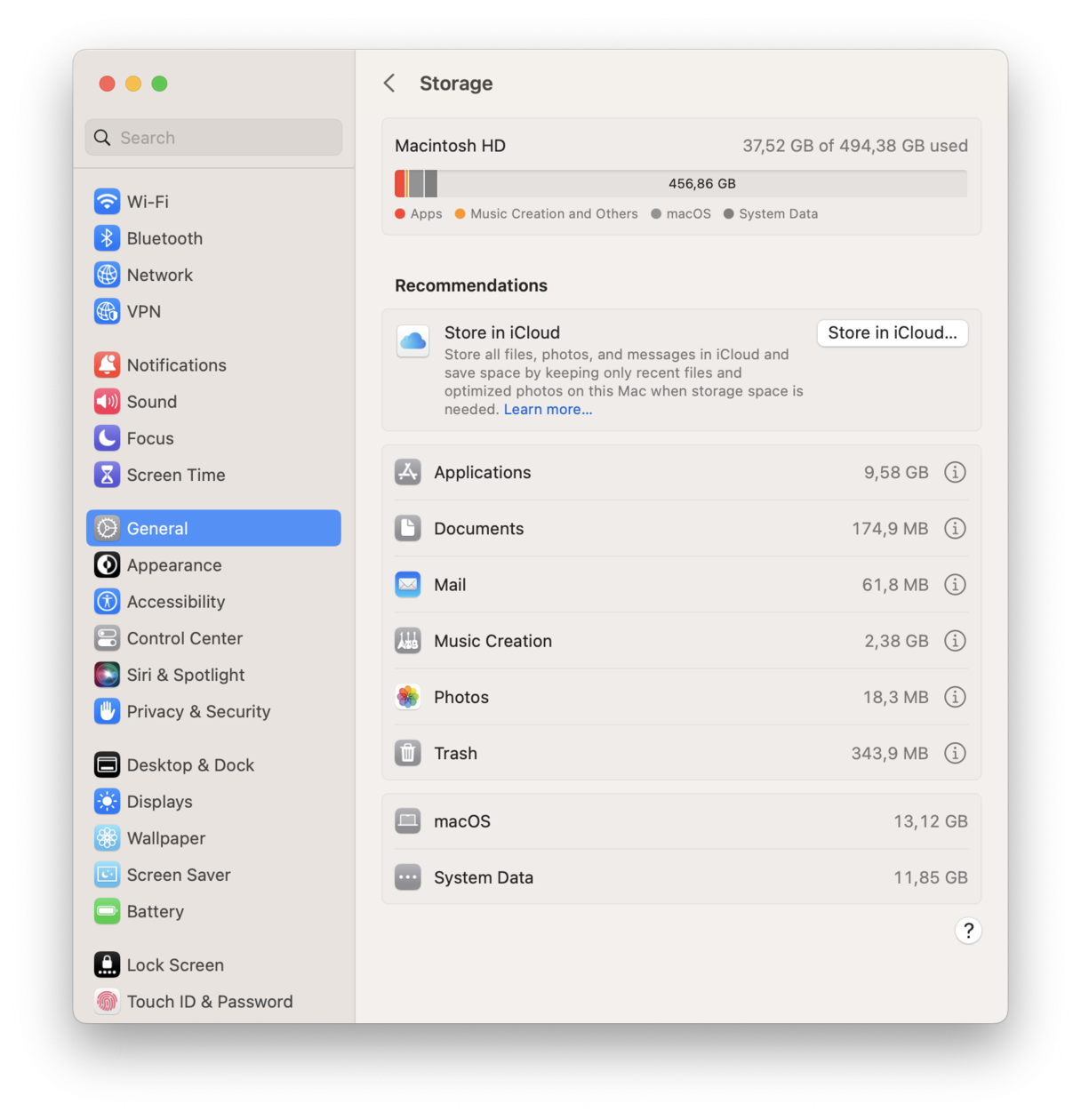This screenshot has height=1120, width=1081.
Task: Open Focus moon icon
Action: 107,438
